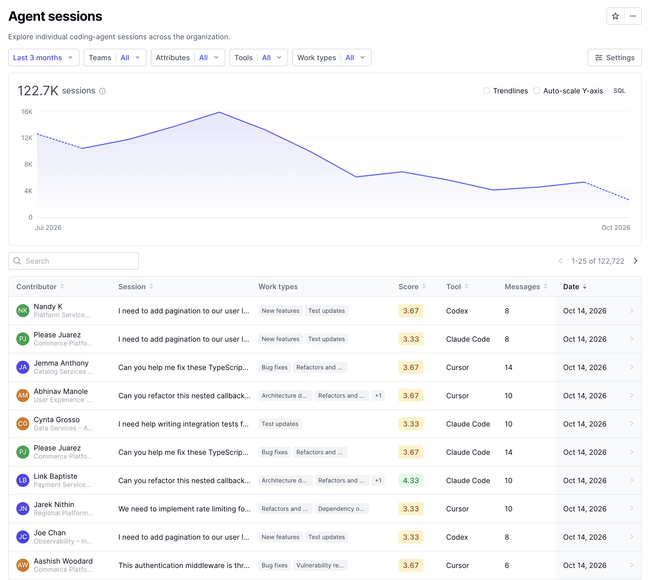
Task: Open Link Baptiste row chevron arrow
Action: click(x=632, y=480)
